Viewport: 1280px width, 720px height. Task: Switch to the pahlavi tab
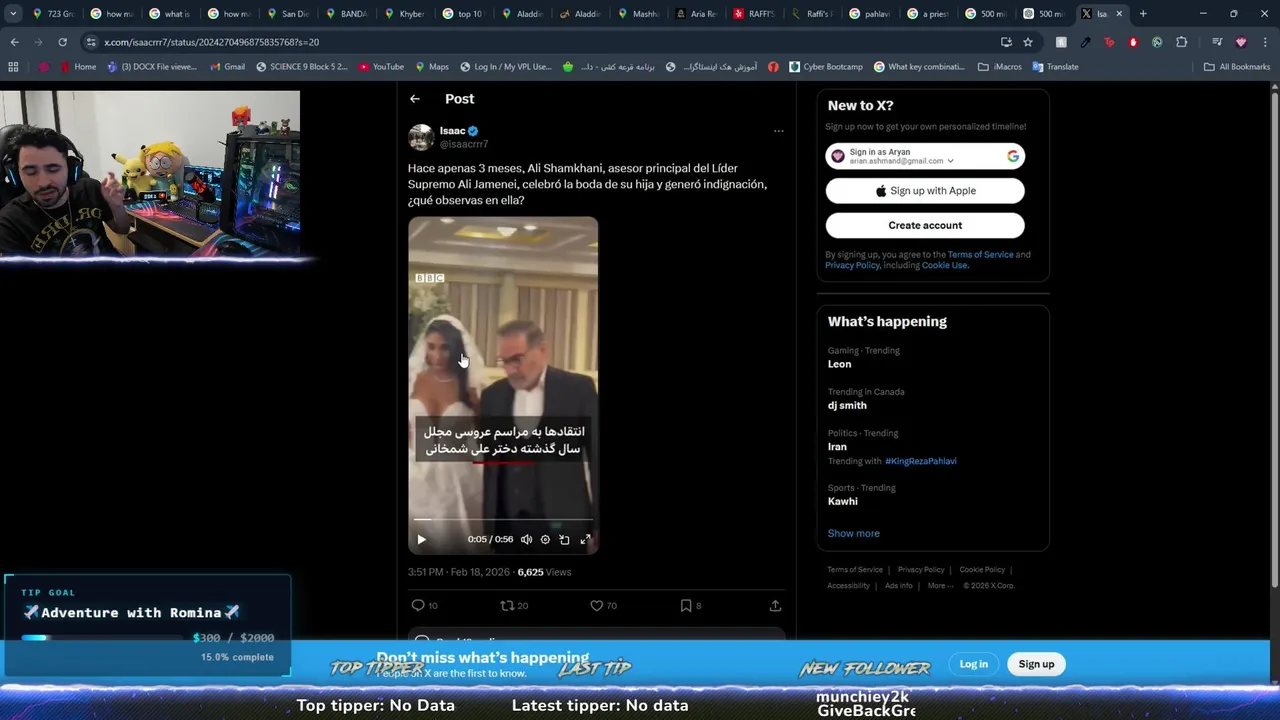(869, 14)
